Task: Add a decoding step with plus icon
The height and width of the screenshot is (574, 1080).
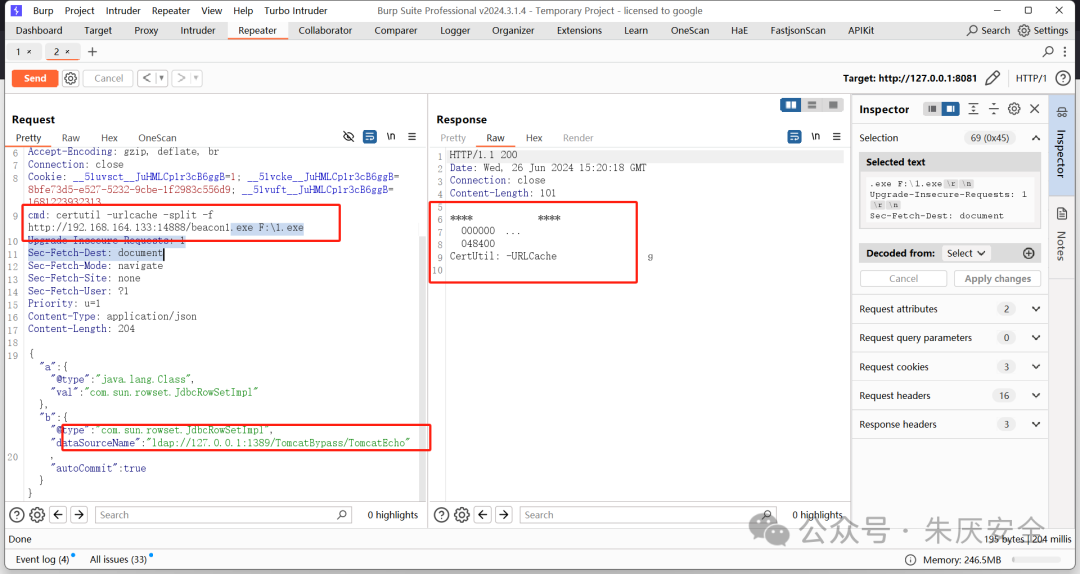Action: coord(1028,254)
